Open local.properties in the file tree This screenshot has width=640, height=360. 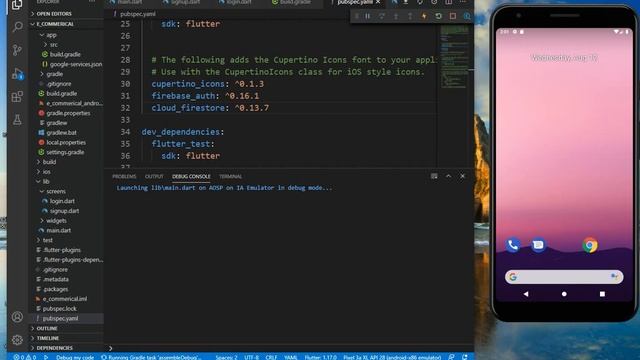66,142
